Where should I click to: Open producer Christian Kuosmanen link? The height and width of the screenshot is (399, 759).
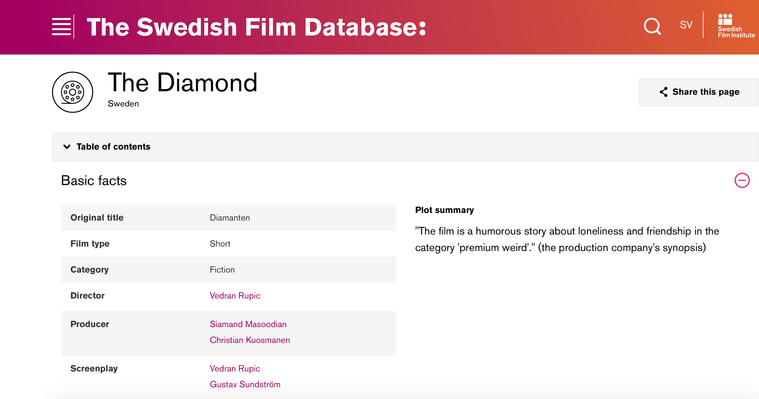coord(250,340)
